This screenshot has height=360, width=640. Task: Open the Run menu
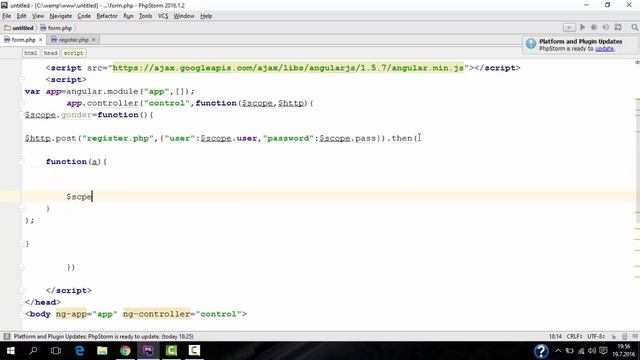click(128, 16)
